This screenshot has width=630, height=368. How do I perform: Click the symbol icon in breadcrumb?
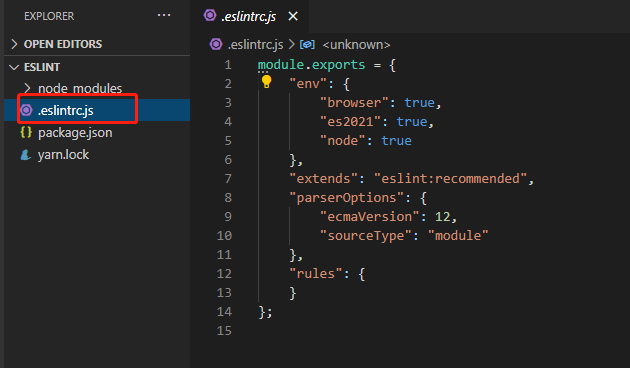point(307,44)
